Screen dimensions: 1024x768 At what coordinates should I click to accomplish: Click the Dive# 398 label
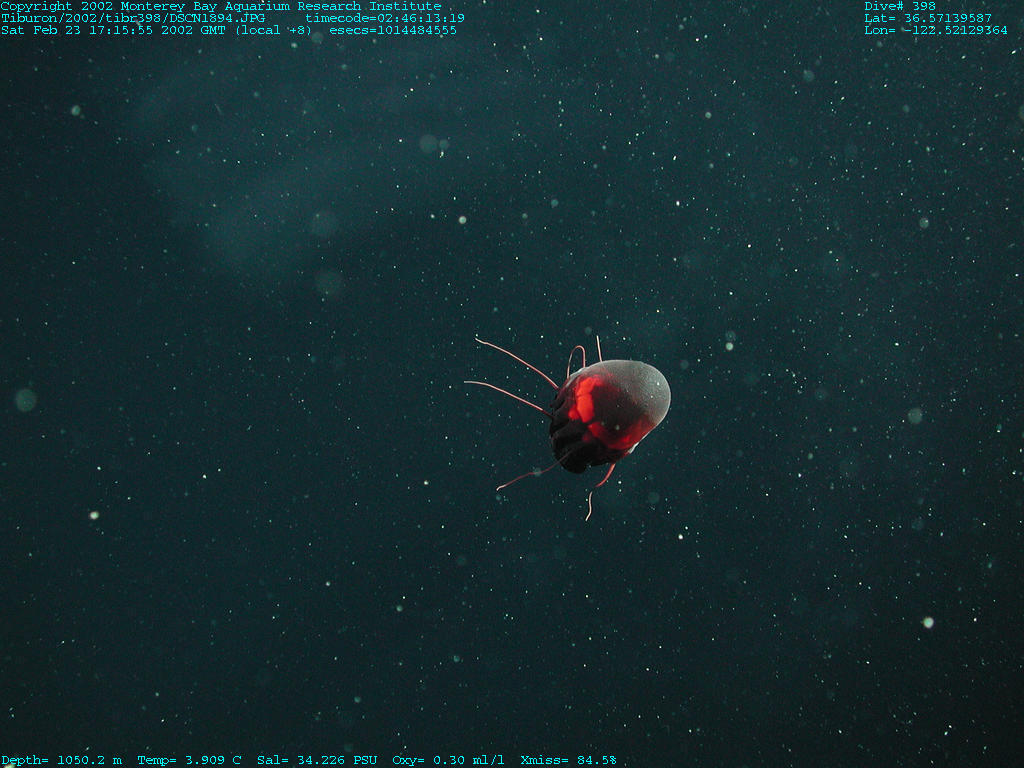coord(900,6)
